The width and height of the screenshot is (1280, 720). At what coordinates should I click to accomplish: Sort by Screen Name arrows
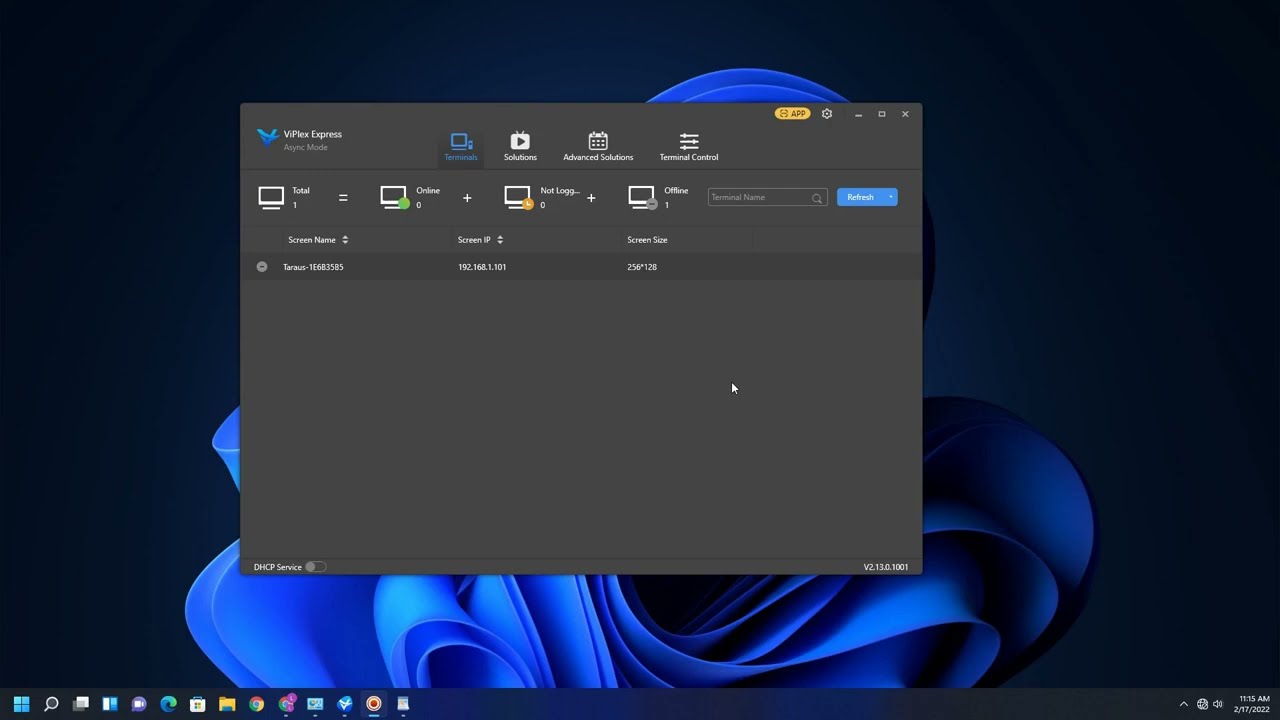tap(345, 240)
